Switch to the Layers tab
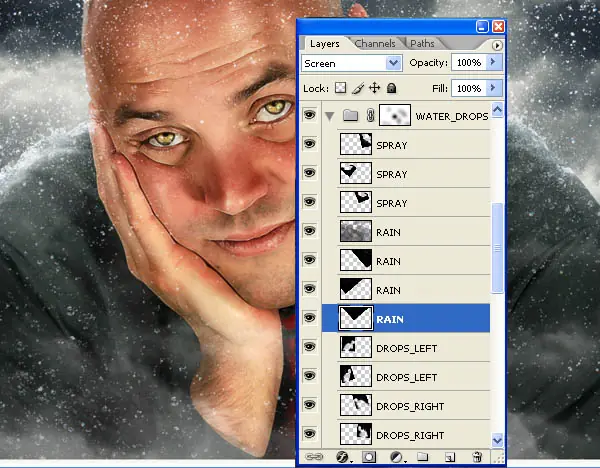This screenshot has width=600, height=468. [324, 44]
